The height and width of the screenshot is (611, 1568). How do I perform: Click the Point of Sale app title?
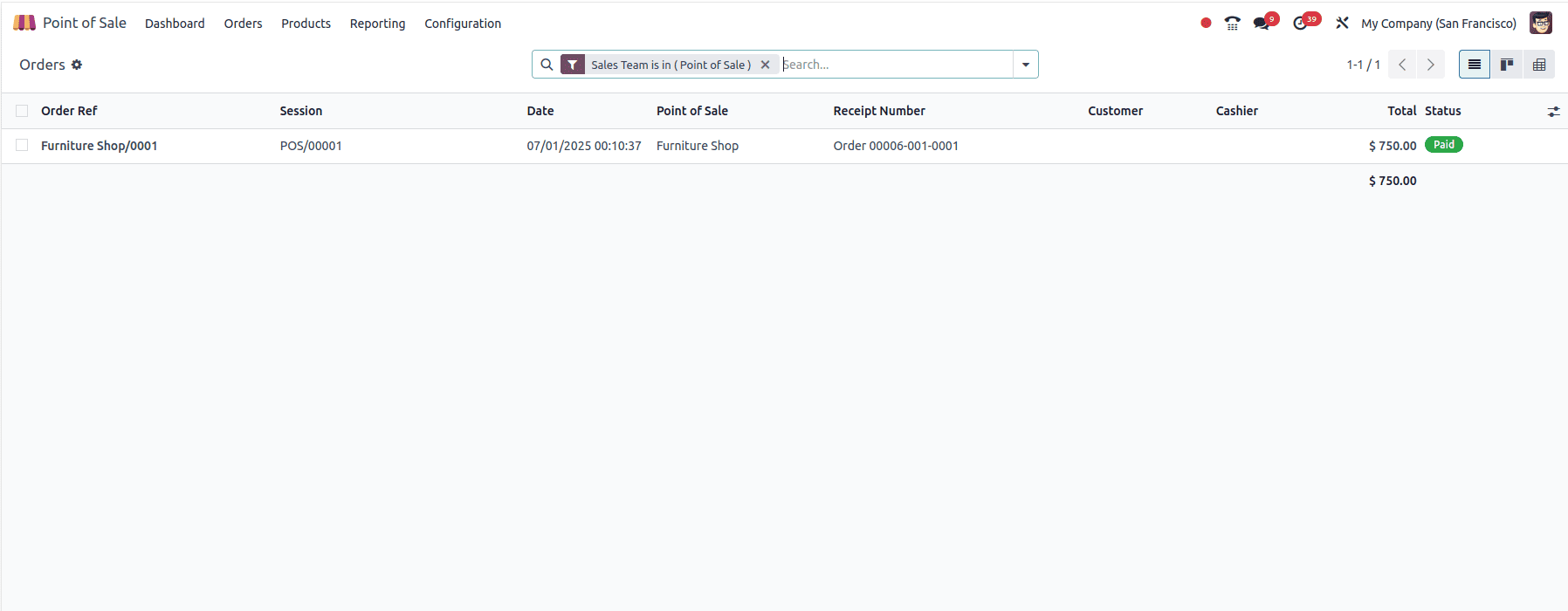pyautogui.click(x=85, y=23)
